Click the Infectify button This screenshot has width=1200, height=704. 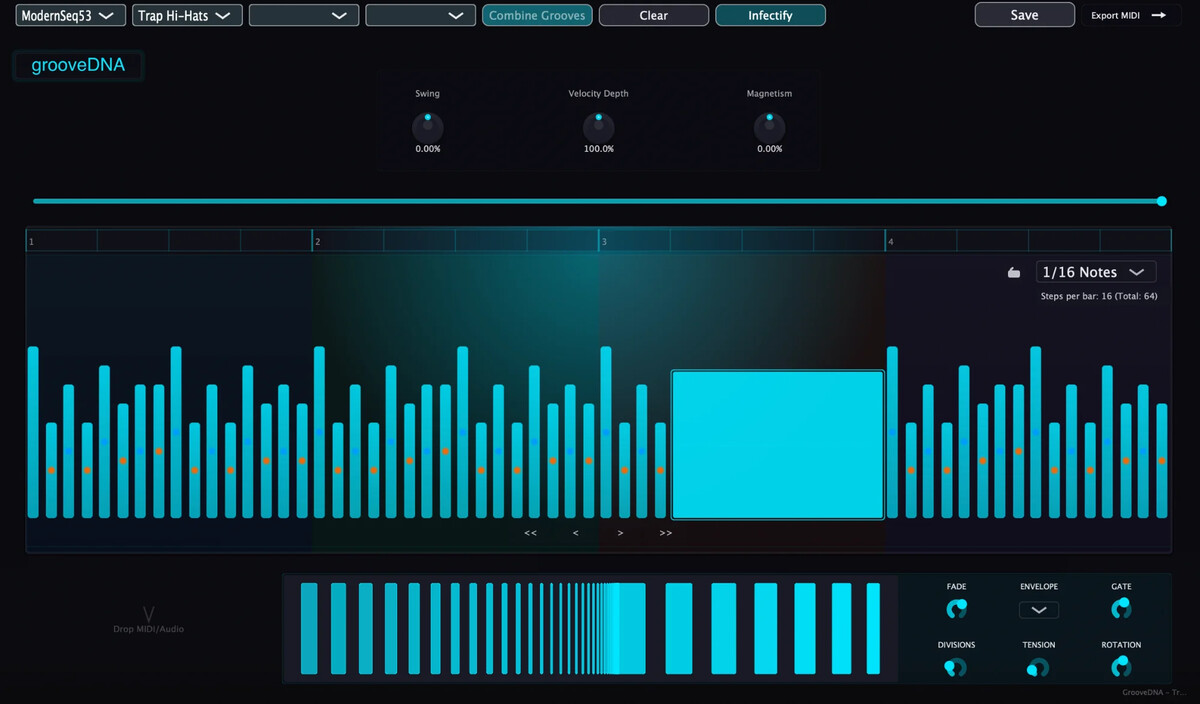click(770, 15)
